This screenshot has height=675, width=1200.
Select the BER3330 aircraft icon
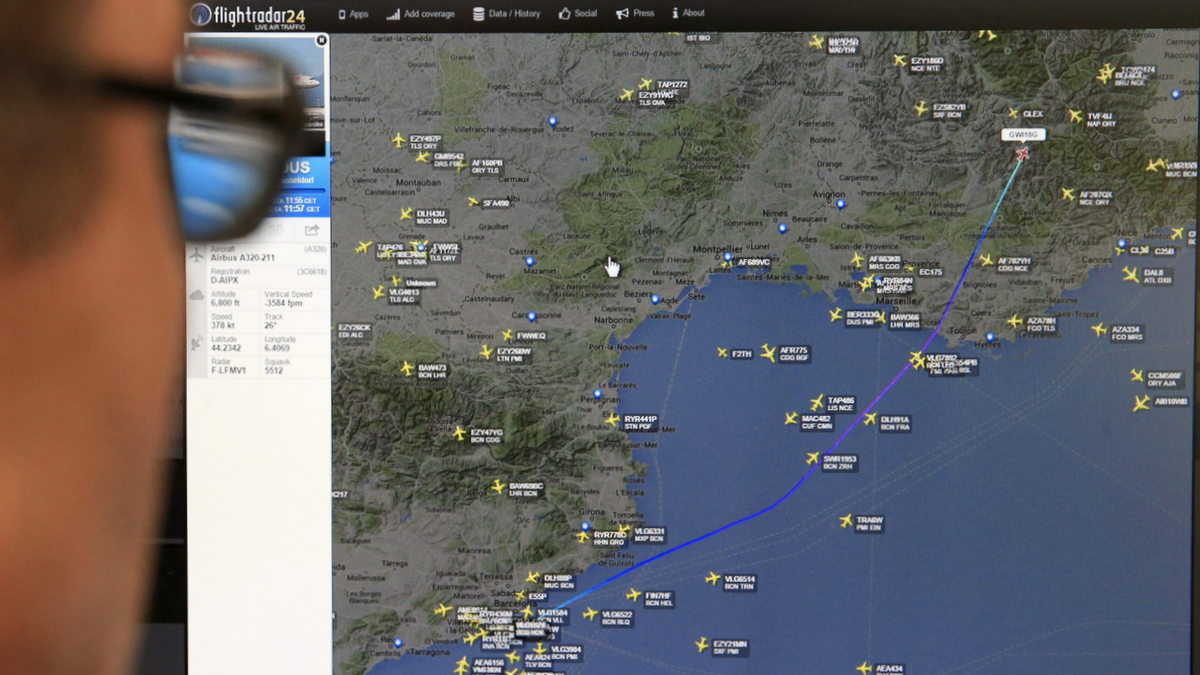point(836,315)
